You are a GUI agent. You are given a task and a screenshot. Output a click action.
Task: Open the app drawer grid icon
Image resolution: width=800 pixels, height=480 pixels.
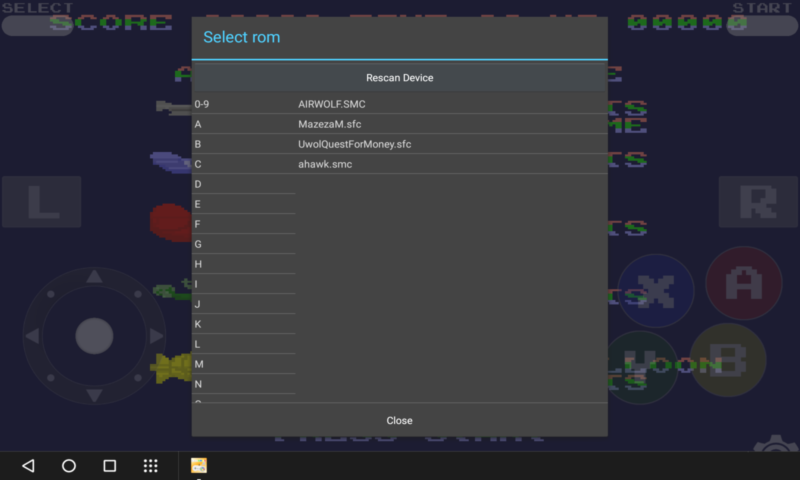pos(151,466)
